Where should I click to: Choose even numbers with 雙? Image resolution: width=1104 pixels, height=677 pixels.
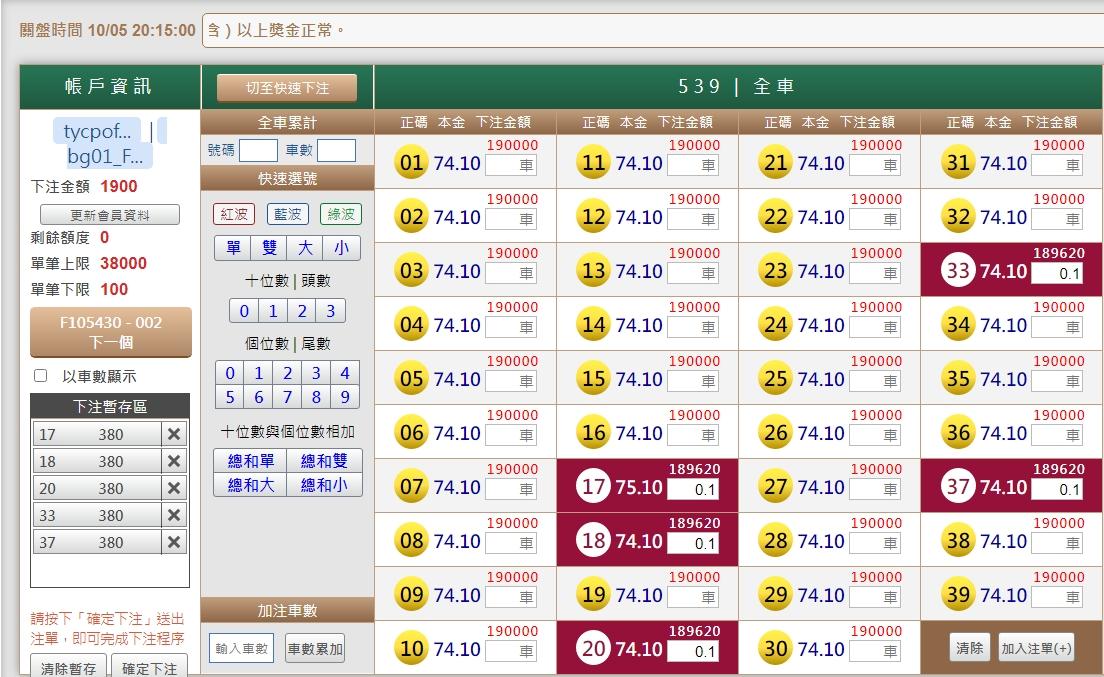[269, 248]
